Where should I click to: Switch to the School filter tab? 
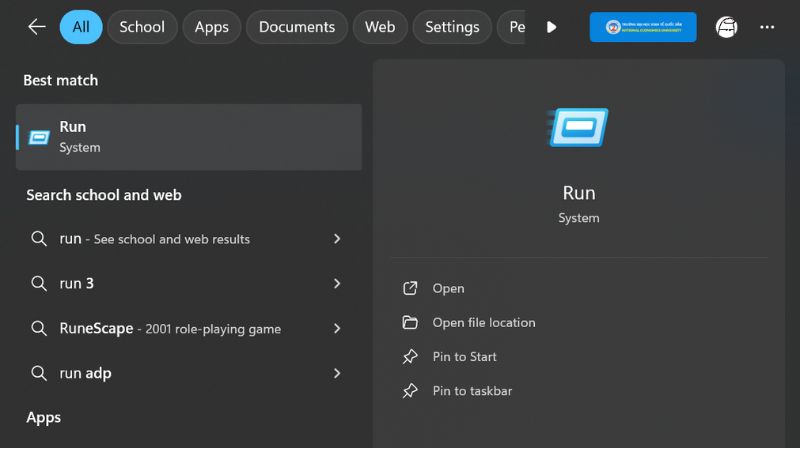point(142,27)
